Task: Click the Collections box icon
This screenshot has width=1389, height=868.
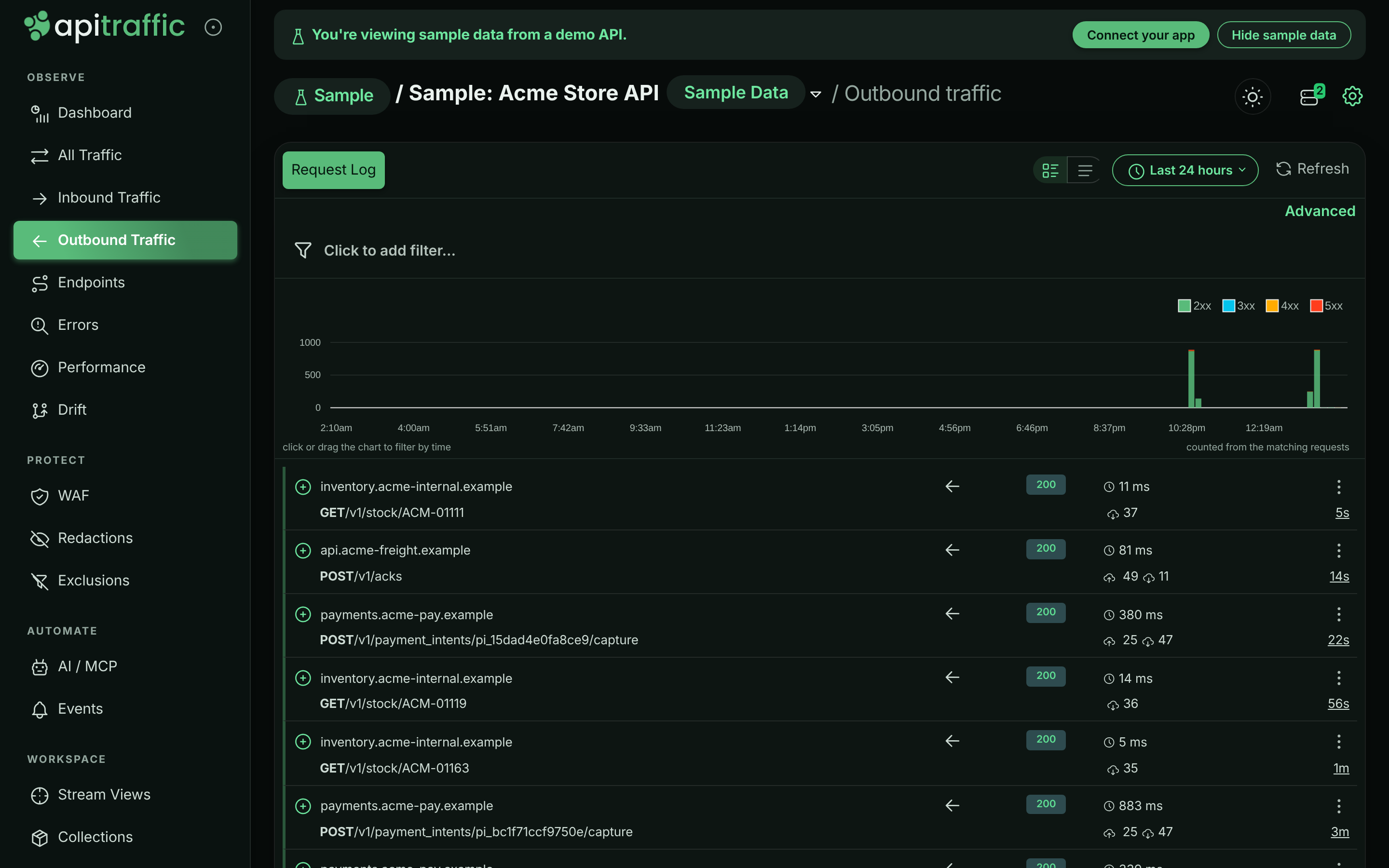Action: coord(40,838)
